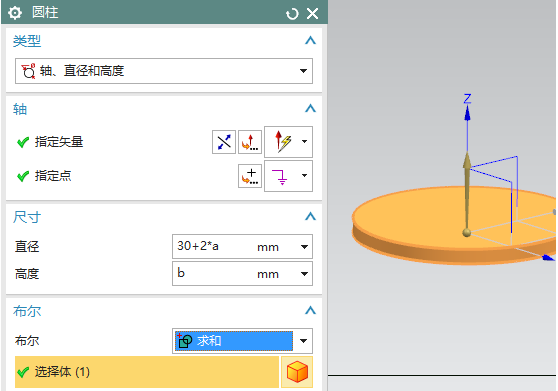The height and width of the screenshot is (391, 558).
Task: Open the 求和 boolean dropdown
Action: (242, 341)
